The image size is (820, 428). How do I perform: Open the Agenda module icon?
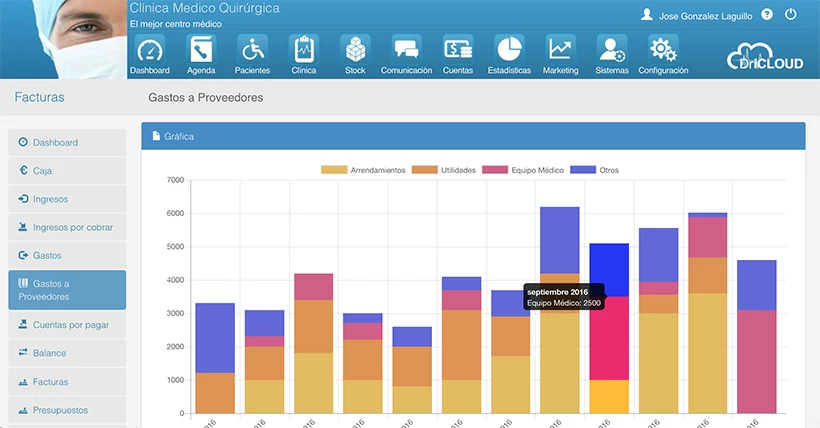pos(201,50)
